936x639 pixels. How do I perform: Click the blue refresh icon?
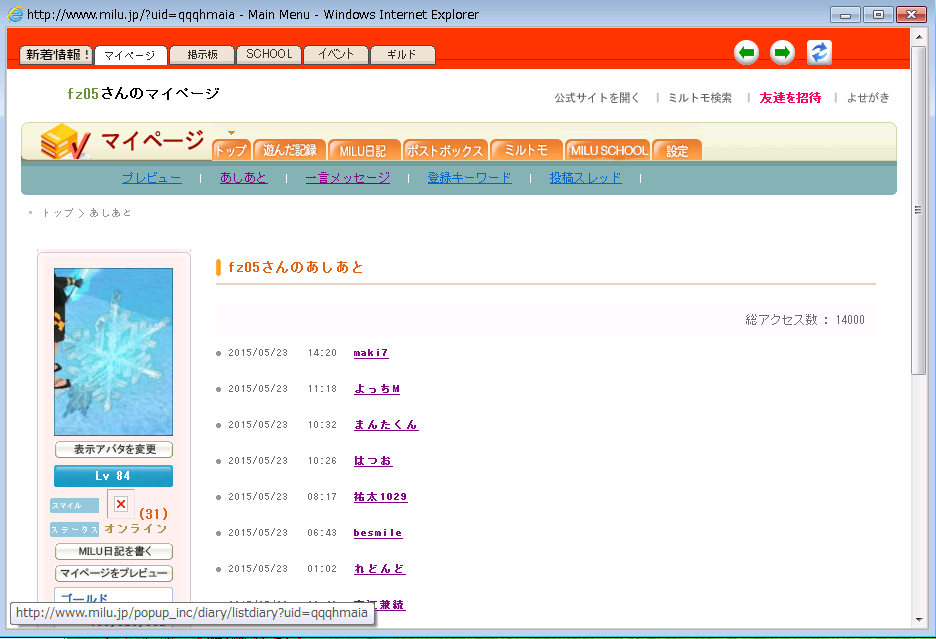[x=819, y=53]
